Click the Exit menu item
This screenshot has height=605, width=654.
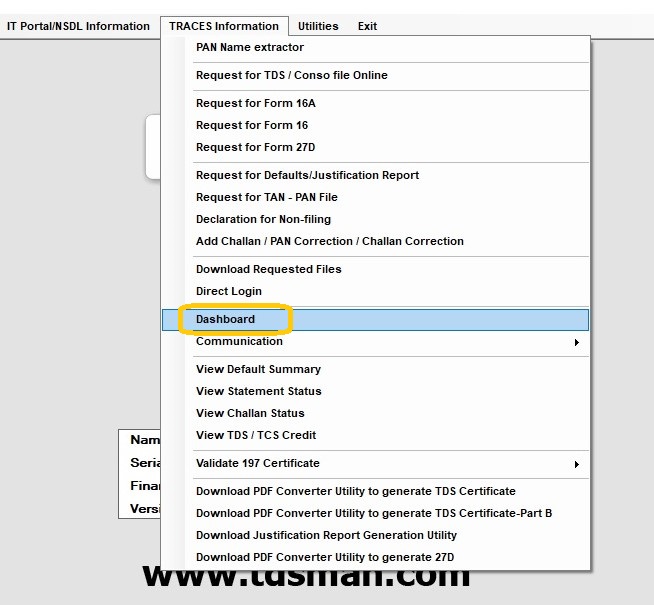point(367,26)
